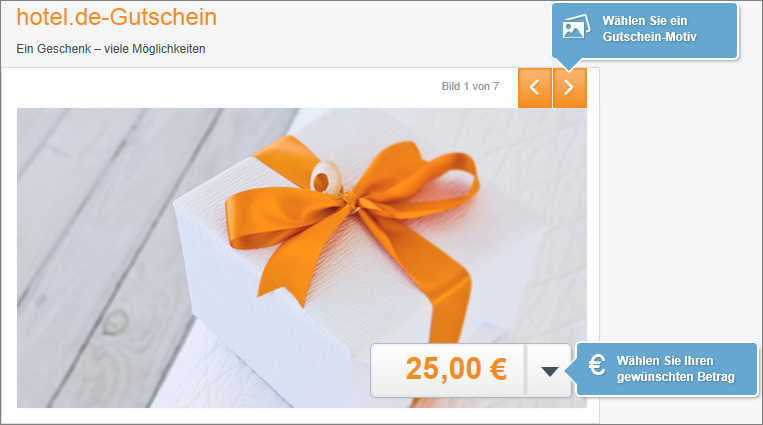
Task: Click the hotel.de-Gutschein heading
Action: [x=117, y=17]
